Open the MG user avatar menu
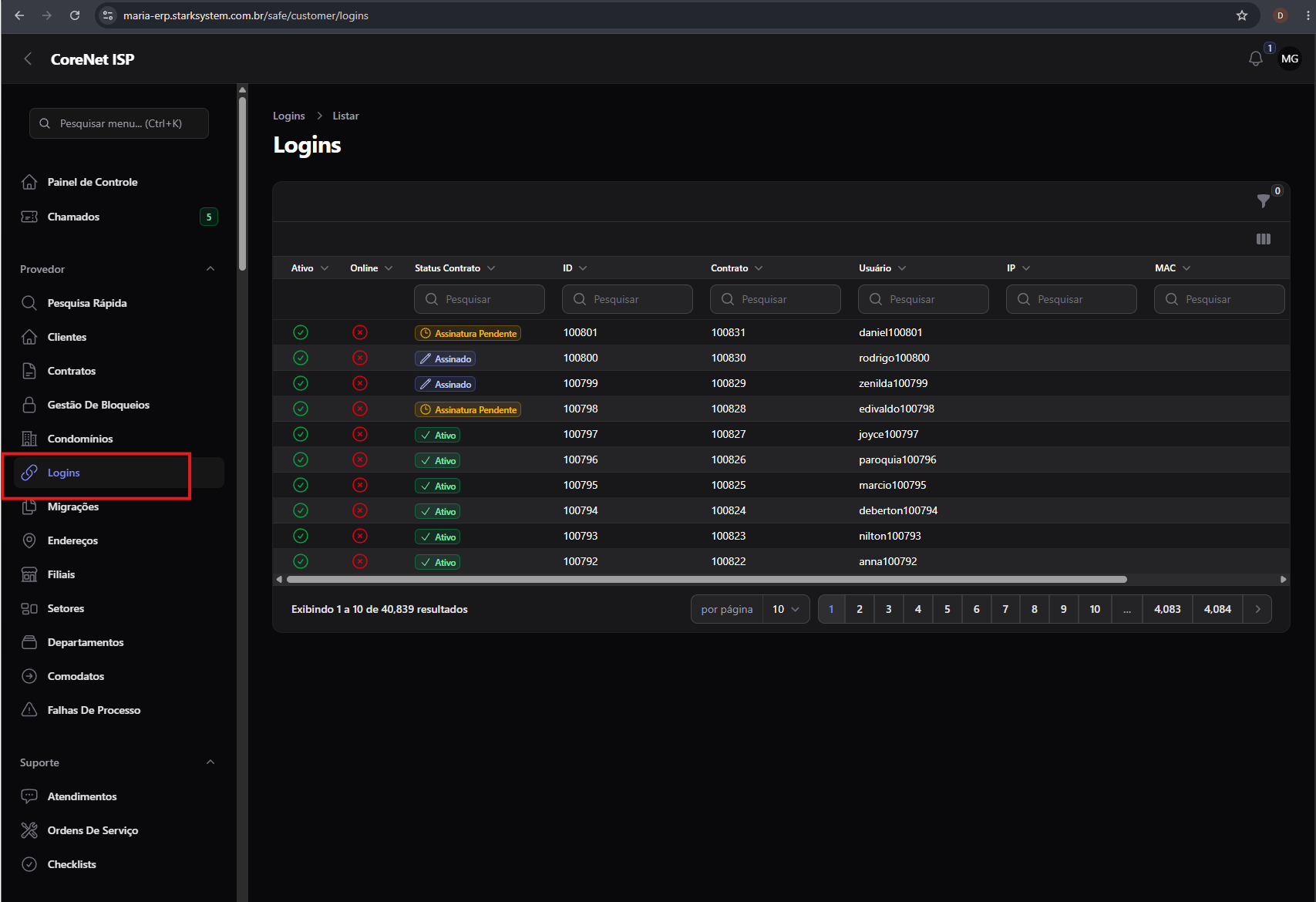Viewport: 1316px width, 902px height. pos(1290,59)
